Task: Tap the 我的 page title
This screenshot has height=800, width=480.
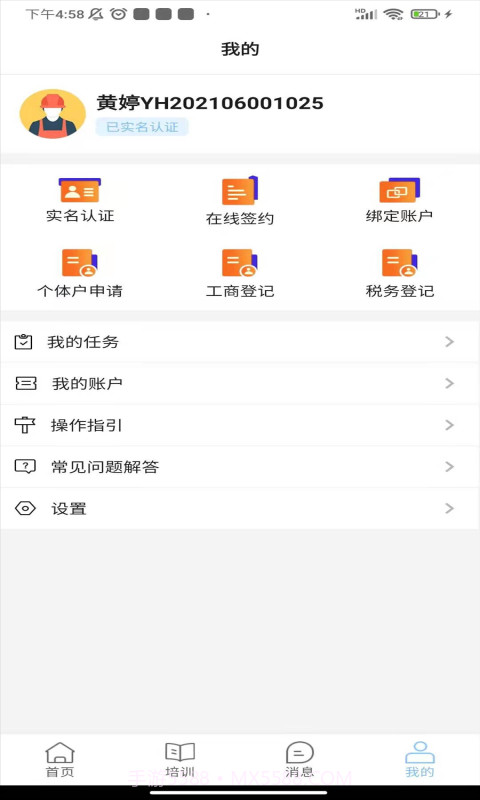Action: coord(240,49)
